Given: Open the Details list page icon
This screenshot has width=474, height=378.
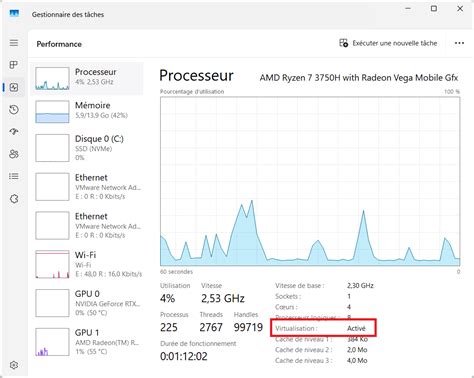Looking at the screenshot, I should 14,176.
